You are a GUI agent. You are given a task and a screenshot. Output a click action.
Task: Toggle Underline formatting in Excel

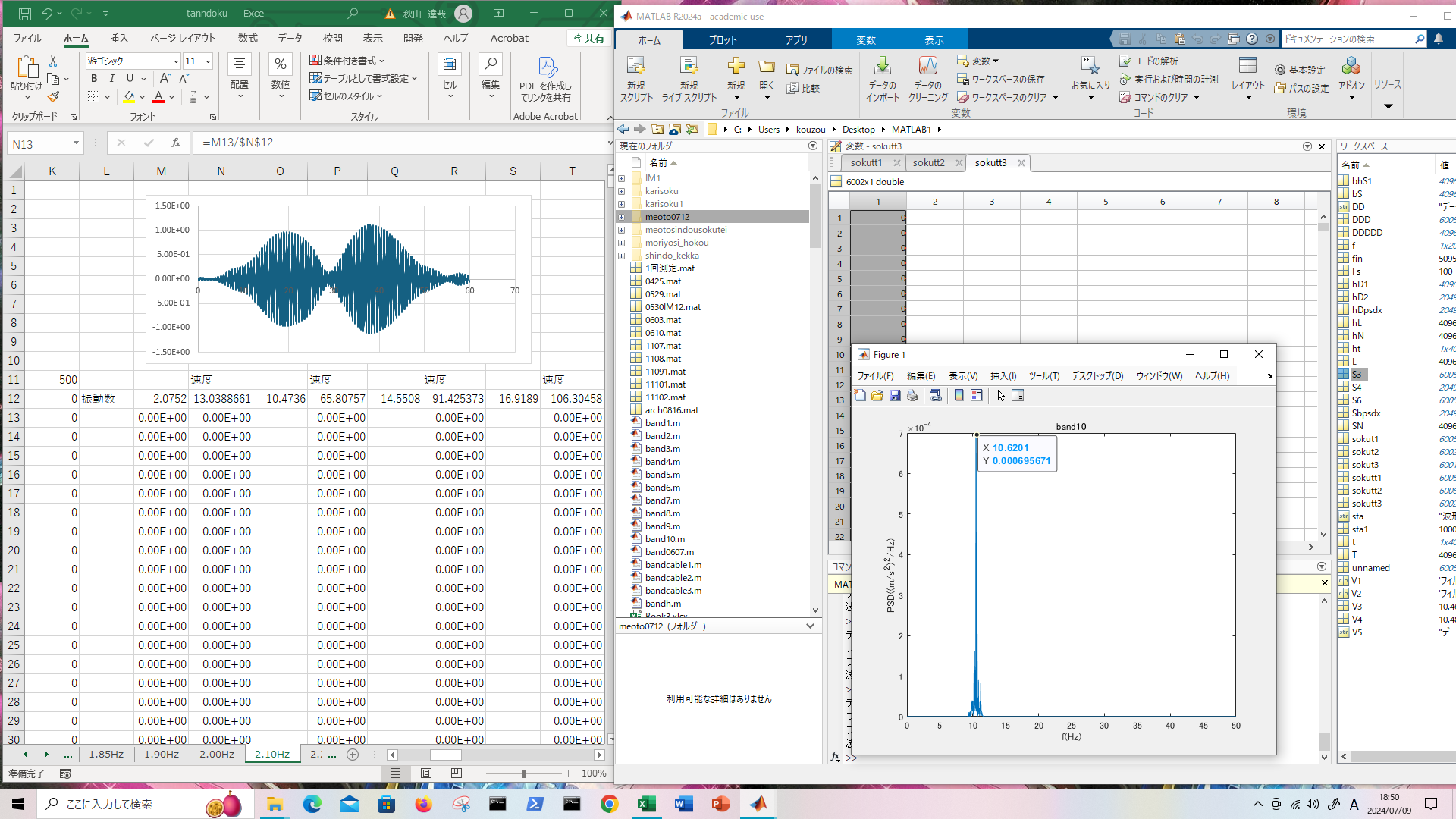130,79
